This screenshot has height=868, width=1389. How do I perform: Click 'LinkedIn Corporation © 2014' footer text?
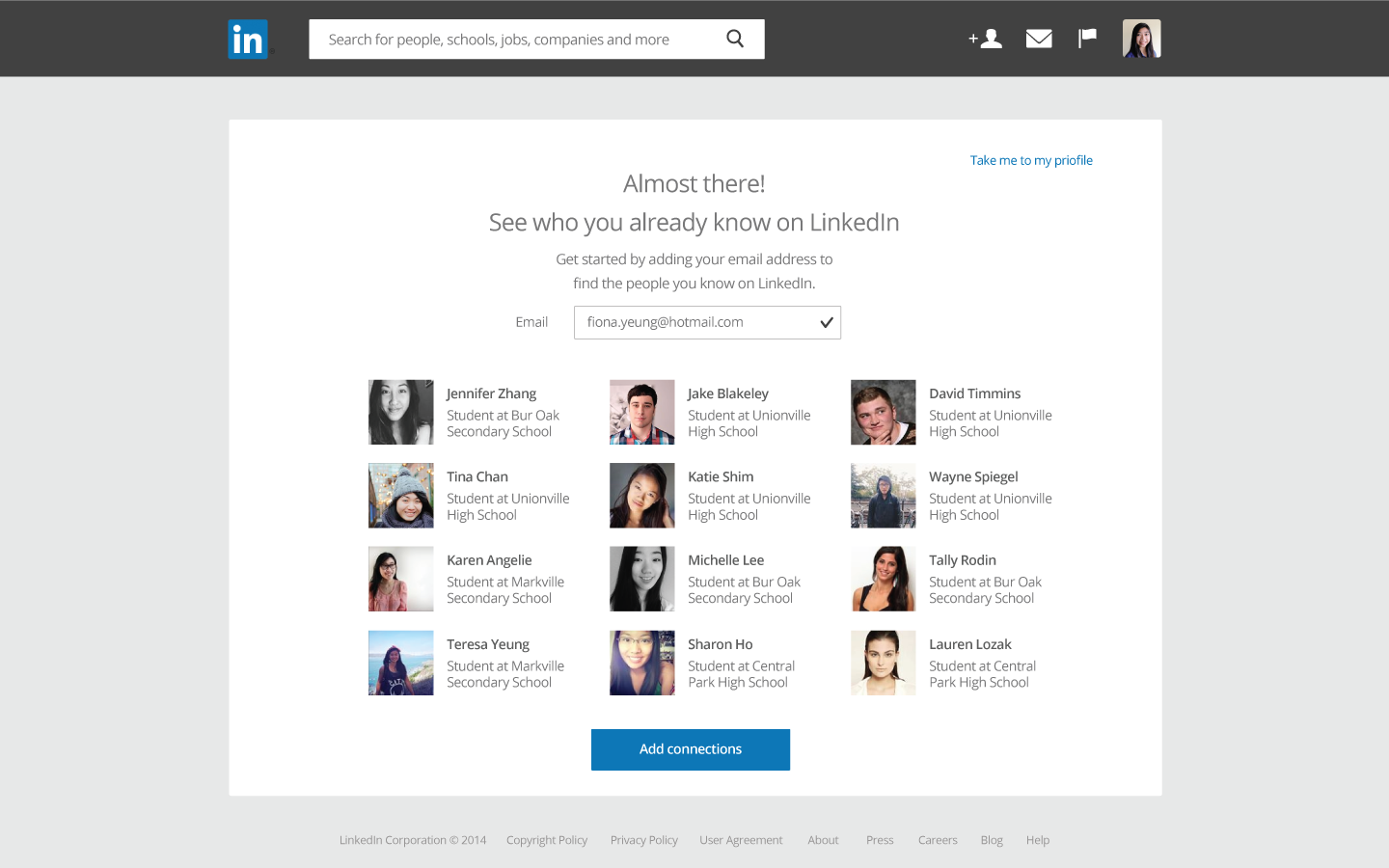pyautogui.click(x=413, y=840)
